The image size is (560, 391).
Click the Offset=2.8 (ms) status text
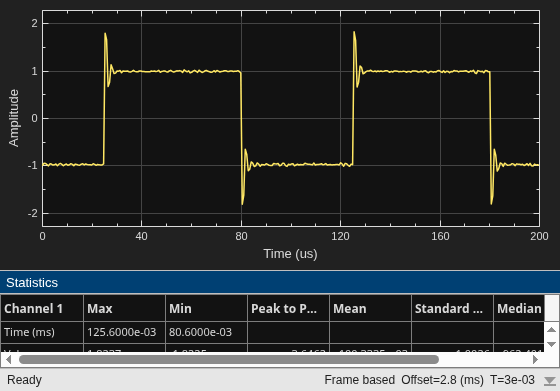point(442,380)
